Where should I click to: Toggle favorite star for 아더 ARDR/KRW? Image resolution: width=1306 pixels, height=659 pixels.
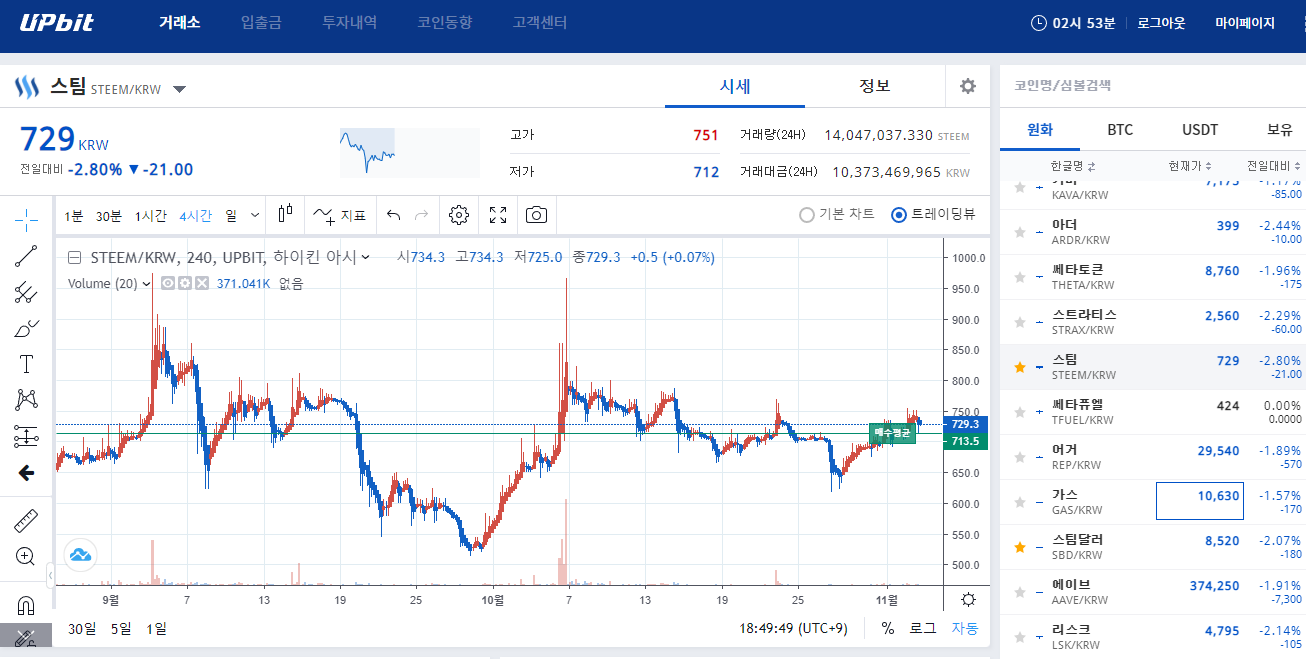pyautogui.click(x=1020, y=232)
